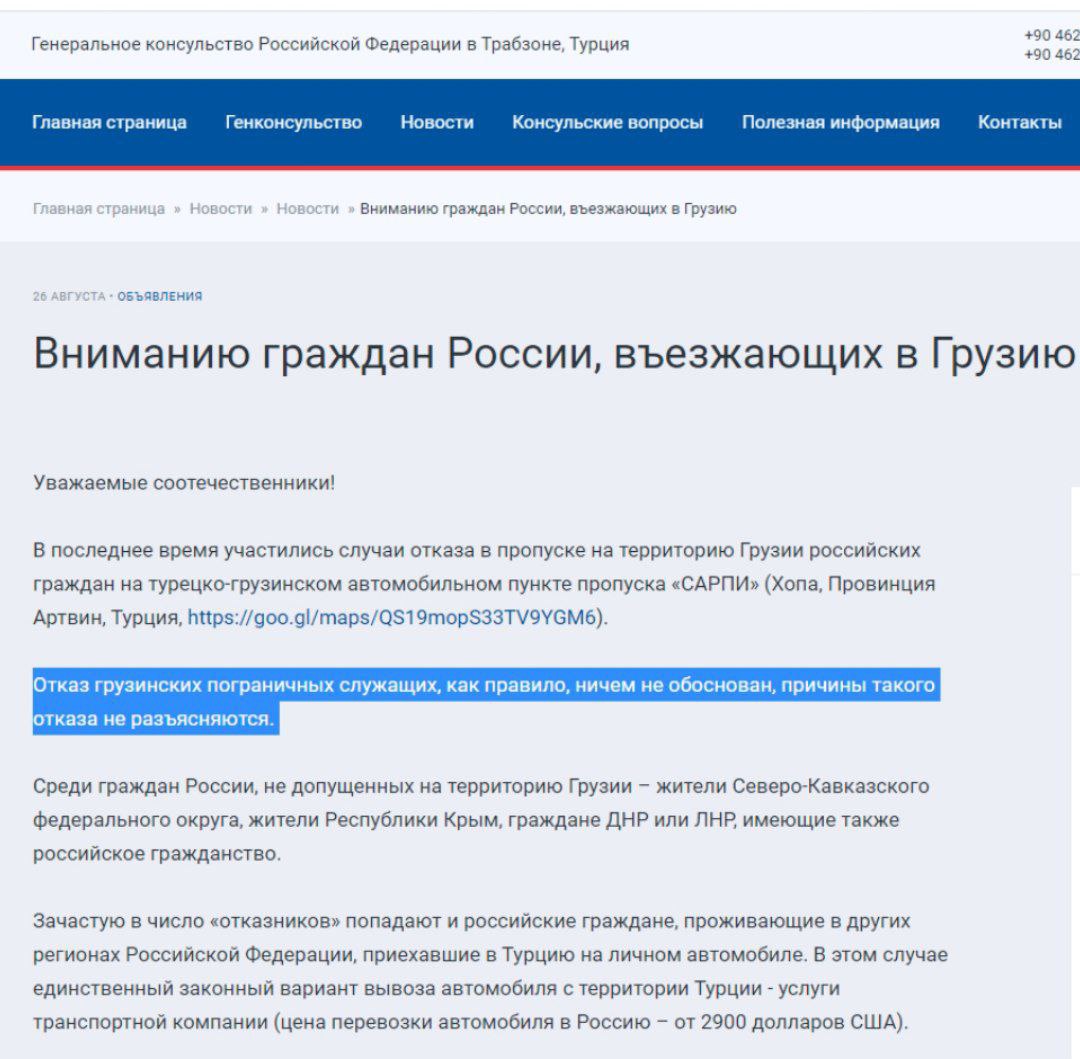Open the Главная страница menu item
This screenshot has height=1059, width=1080.
[x=109, y=122]
